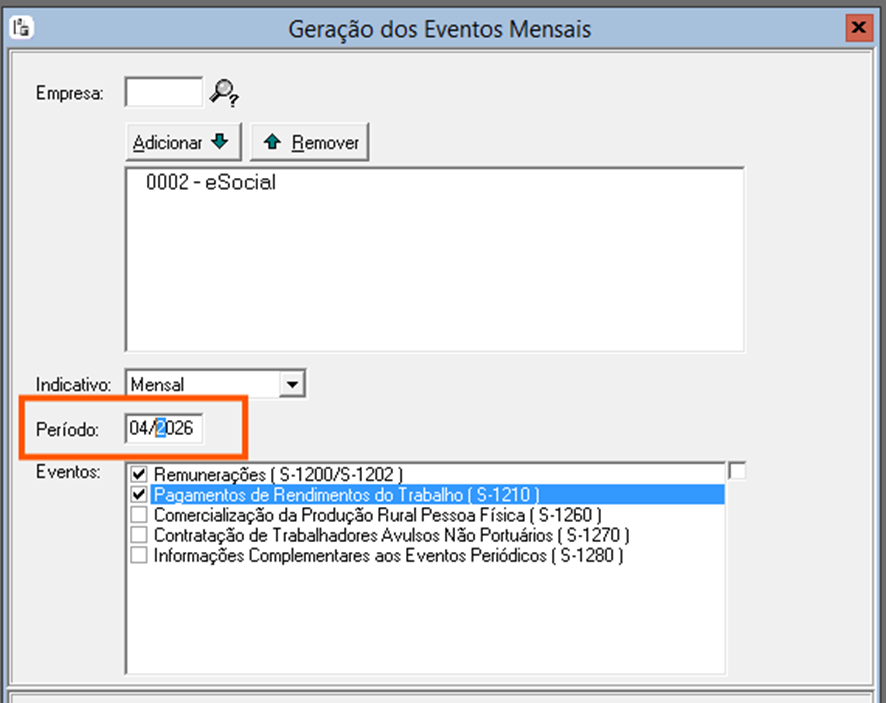The width and height of the screenshot is (886, 703).
Task: Uncheck Remunerações (S-1200/S-1202) checkbox
Action: pyautogui.click(x=139, y=473)
